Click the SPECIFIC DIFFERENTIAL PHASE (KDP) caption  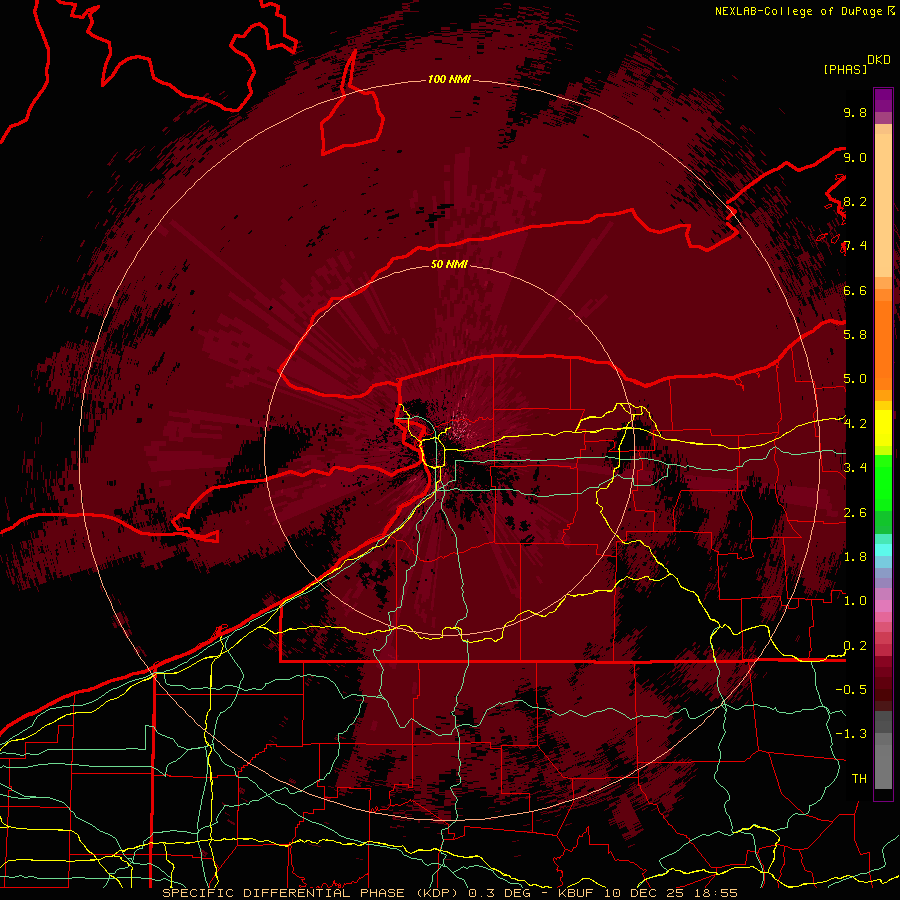click(x=312, y=893)
